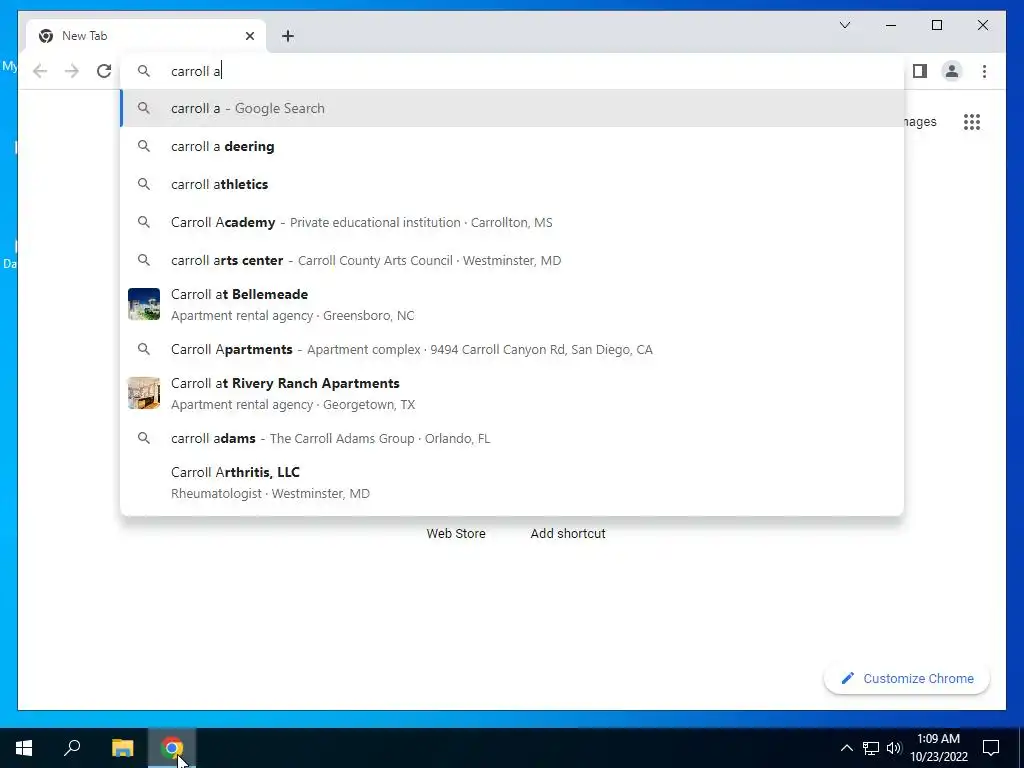1024x768 pixels.
Task: Open the Web Store shortcut
Action: 456,534
